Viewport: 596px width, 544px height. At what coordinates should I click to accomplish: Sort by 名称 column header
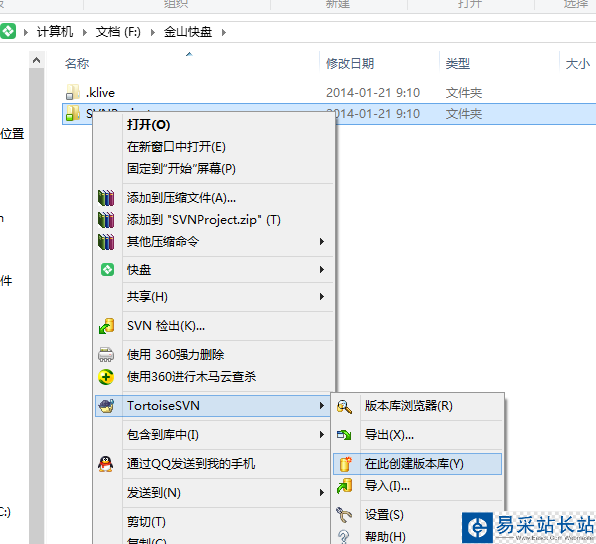77,63
